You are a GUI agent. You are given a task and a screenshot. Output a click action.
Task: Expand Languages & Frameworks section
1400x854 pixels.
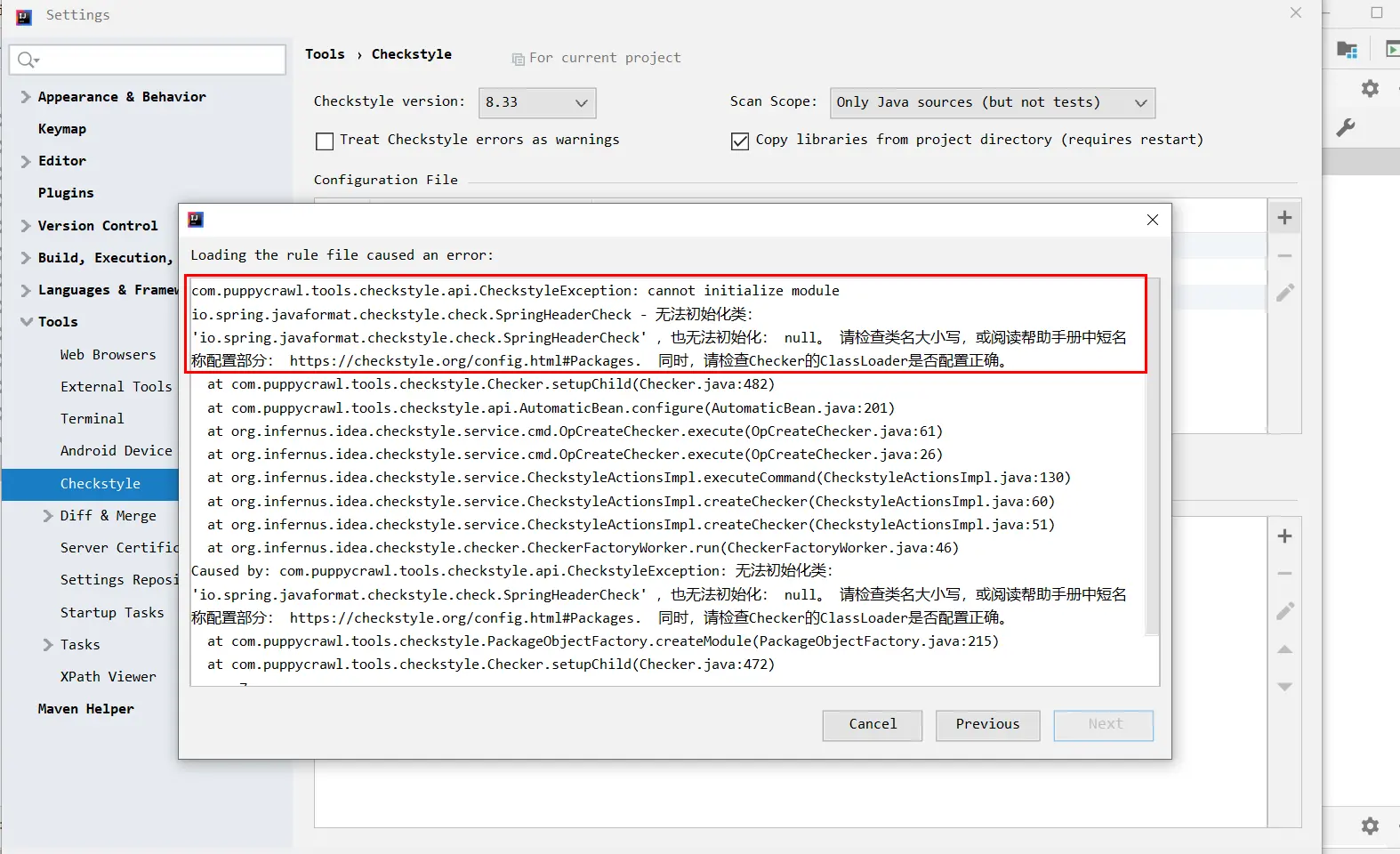pyautogui.click(x=26, y=290)
